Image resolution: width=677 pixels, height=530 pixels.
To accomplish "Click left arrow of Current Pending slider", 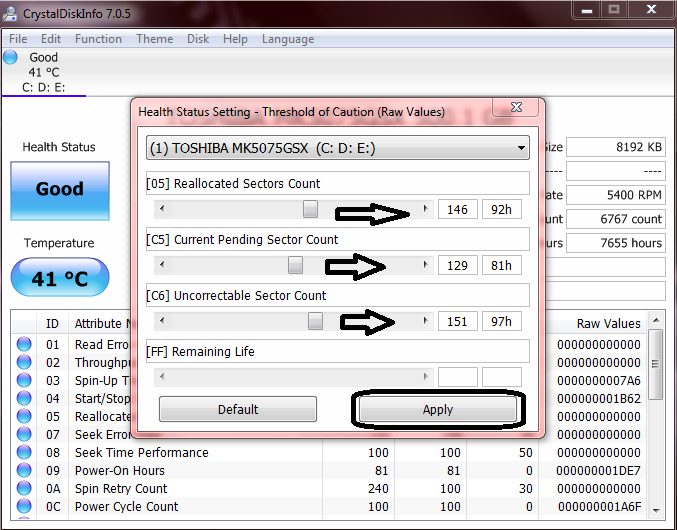I will pyautogui.click(x=162, y=265).
